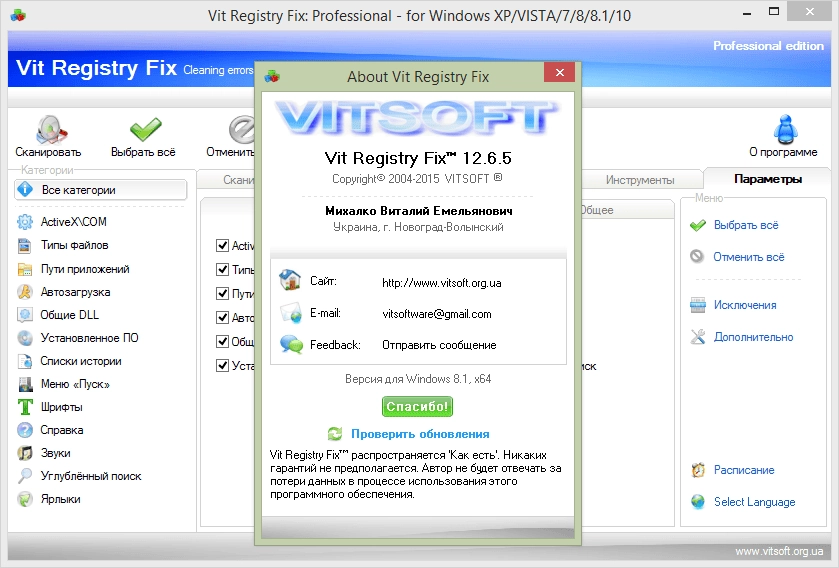This screenshot has width=839, height=568.
Task: Open the Общее sub-tab
Action: pyautogui.click(x=626, y=210)
